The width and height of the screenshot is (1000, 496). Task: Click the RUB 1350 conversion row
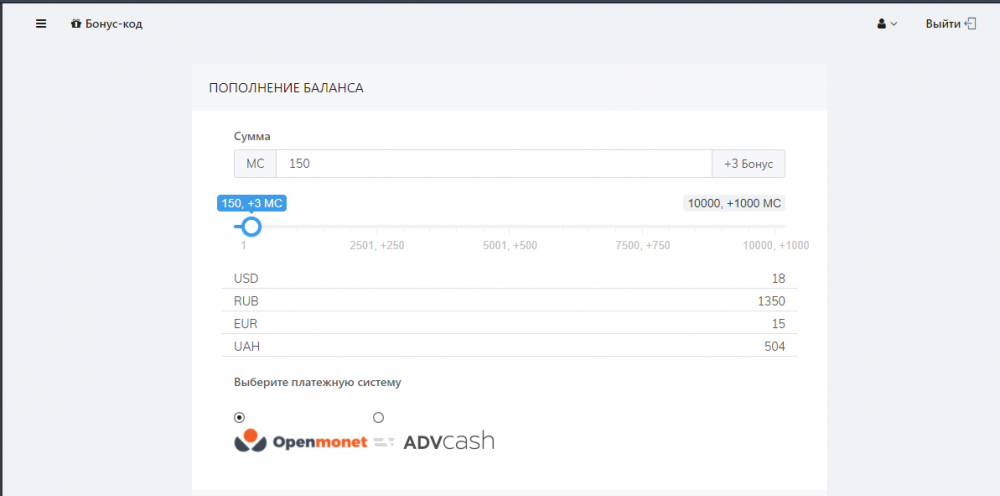pos(509,301)
